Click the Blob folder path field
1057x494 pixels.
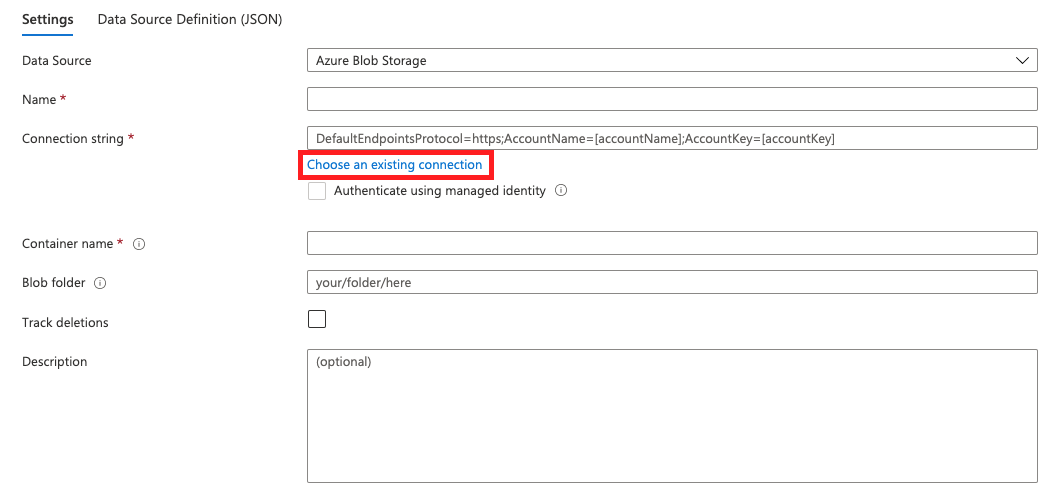[x=672, y=283]
